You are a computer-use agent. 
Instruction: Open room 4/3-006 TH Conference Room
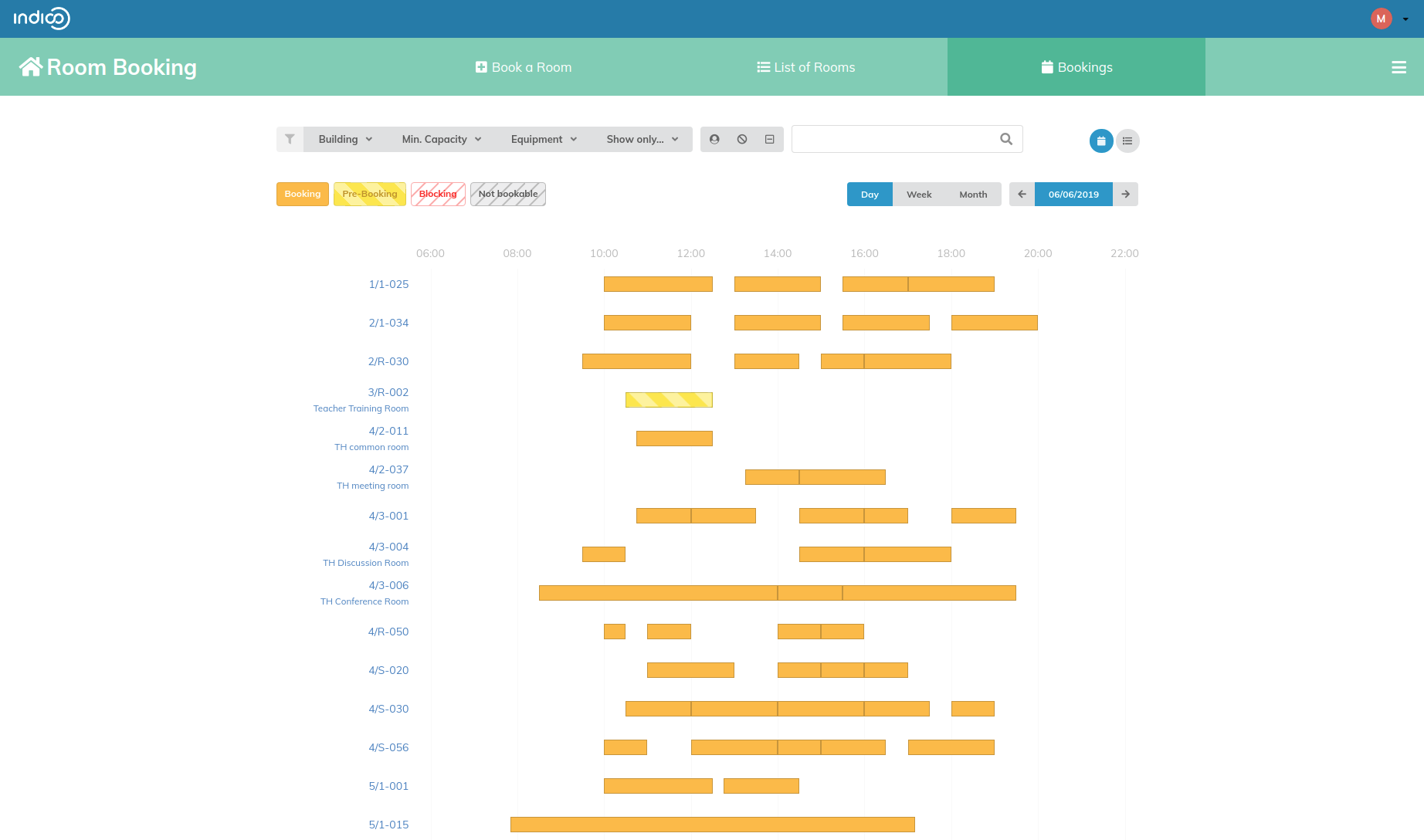point(364,593)
